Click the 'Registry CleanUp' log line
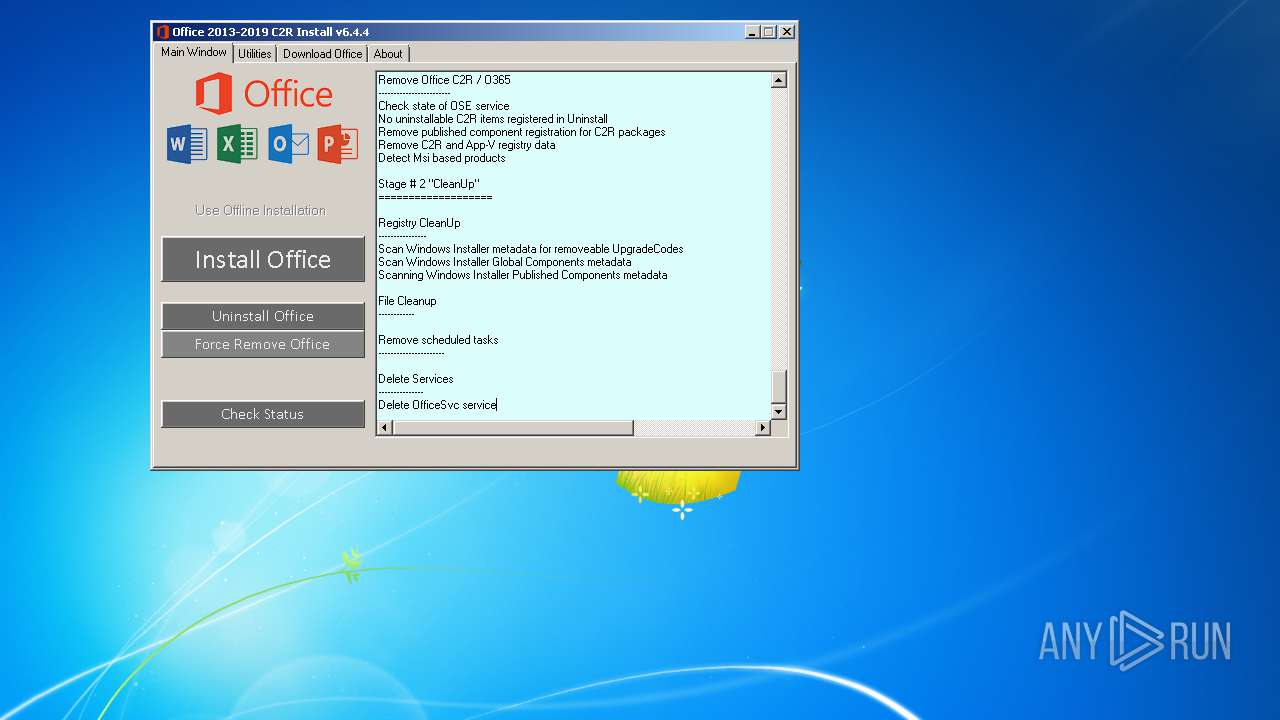The width and height of the screenshot is (1280, 720). [419, 223]
